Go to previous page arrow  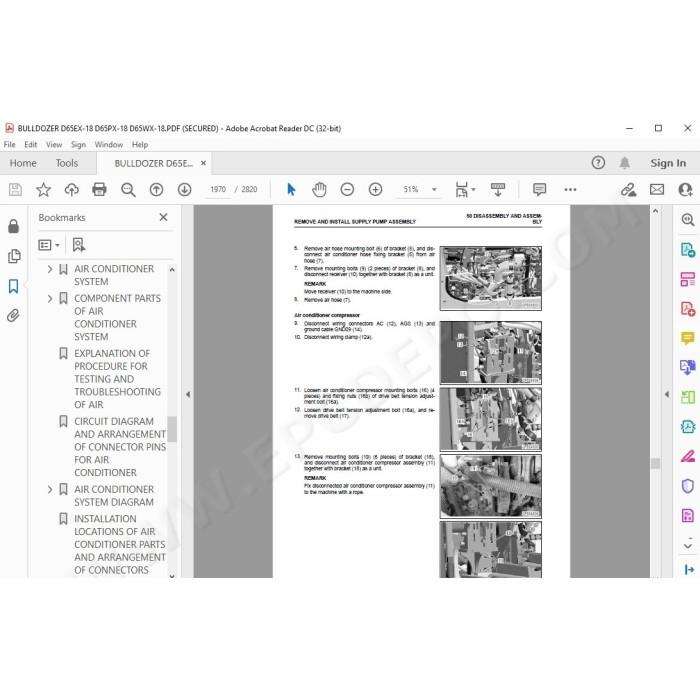[x=156, y=190]
